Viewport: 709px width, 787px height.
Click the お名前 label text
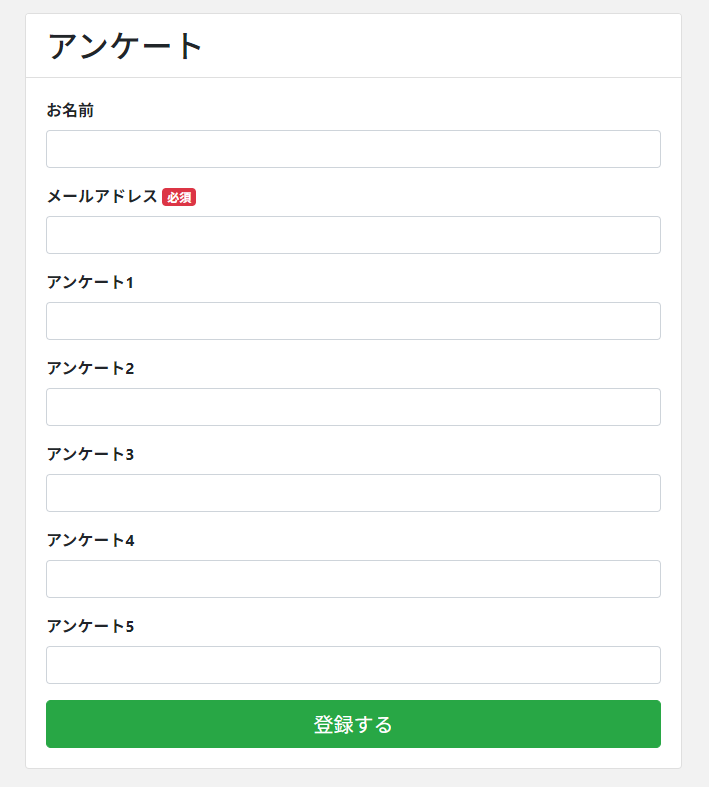[x=70, y=111]
